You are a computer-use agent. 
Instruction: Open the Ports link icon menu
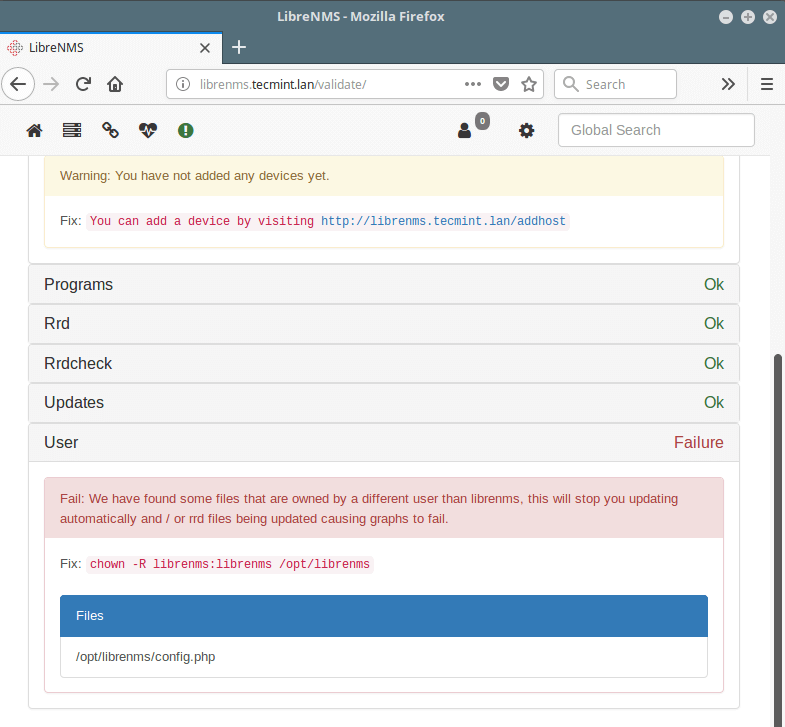pos(110,130)
